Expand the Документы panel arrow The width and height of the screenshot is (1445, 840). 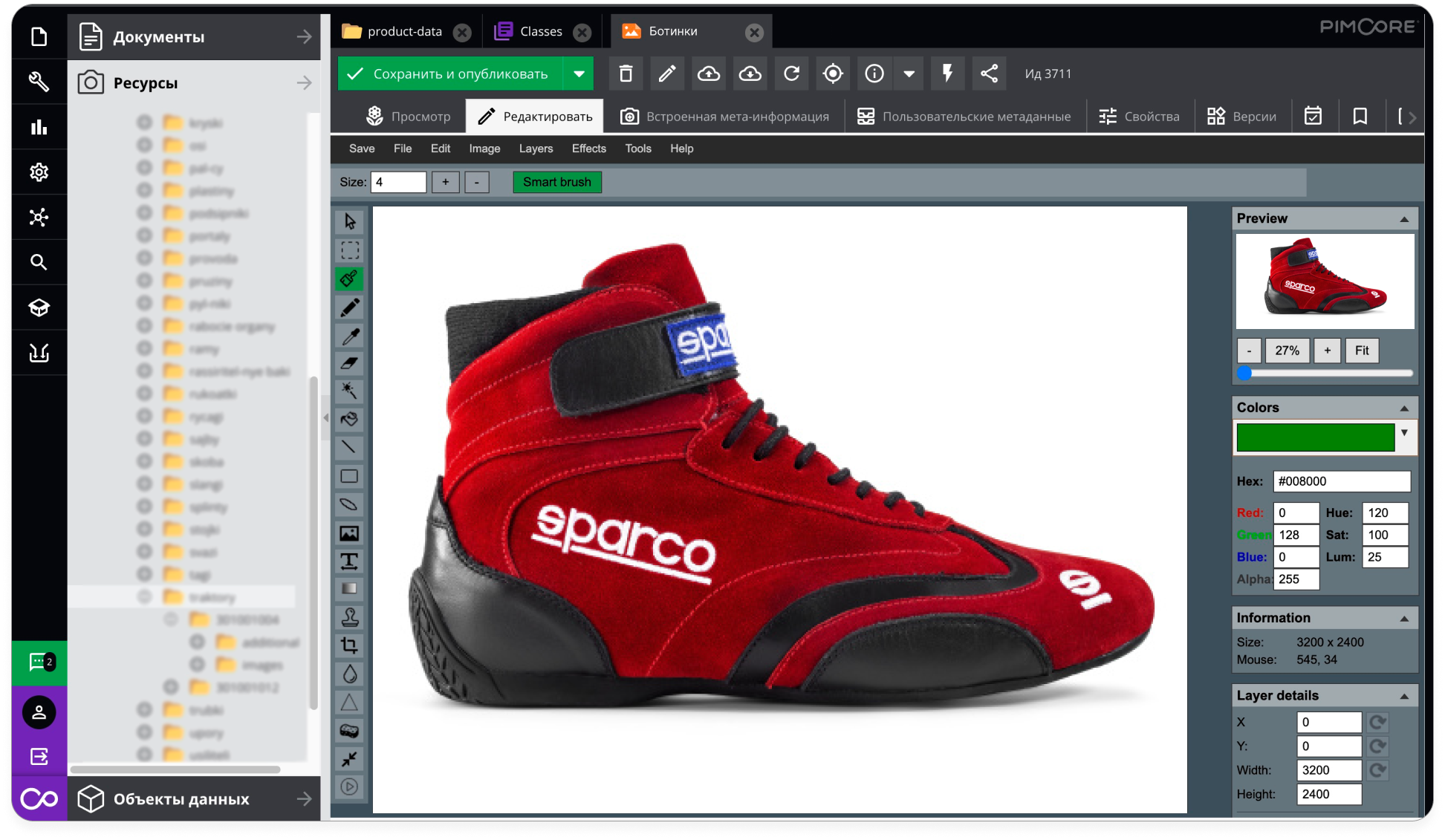point(304,36)
